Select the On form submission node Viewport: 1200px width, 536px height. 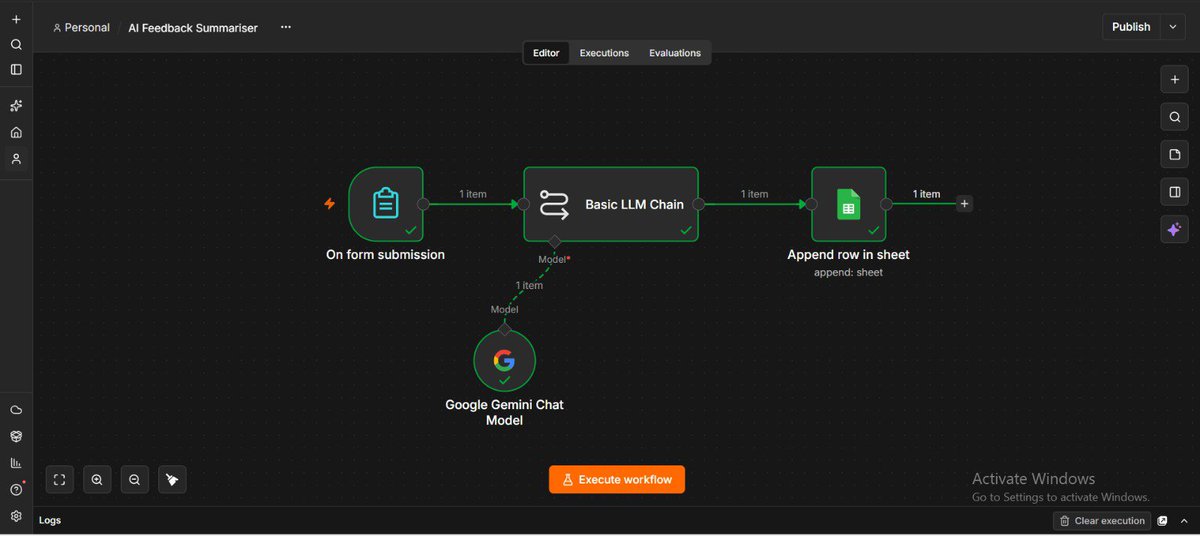pos(386,204)
